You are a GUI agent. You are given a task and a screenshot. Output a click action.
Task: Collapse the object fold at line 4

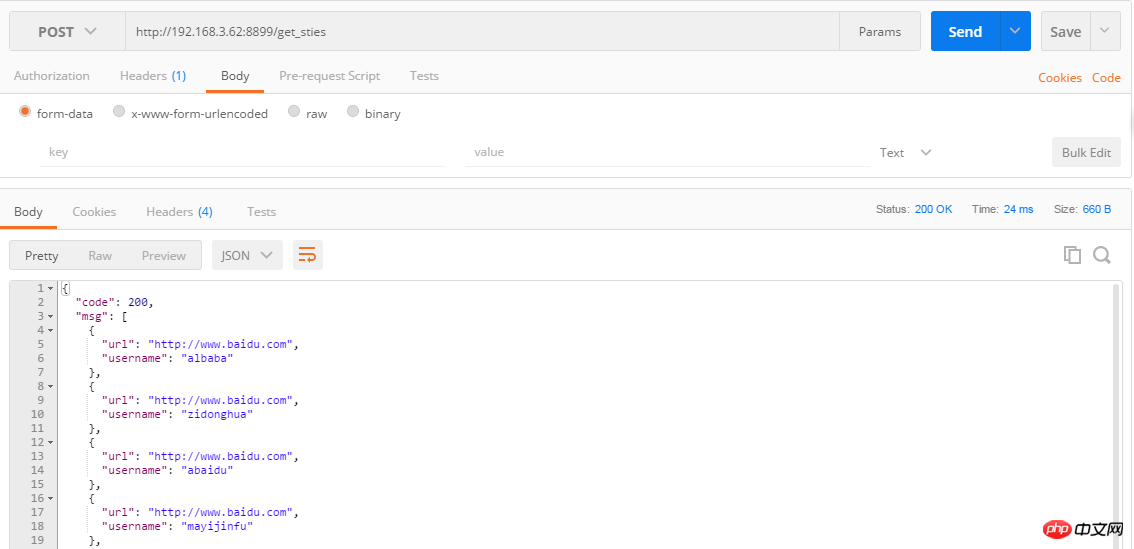[x=51, y=331]
